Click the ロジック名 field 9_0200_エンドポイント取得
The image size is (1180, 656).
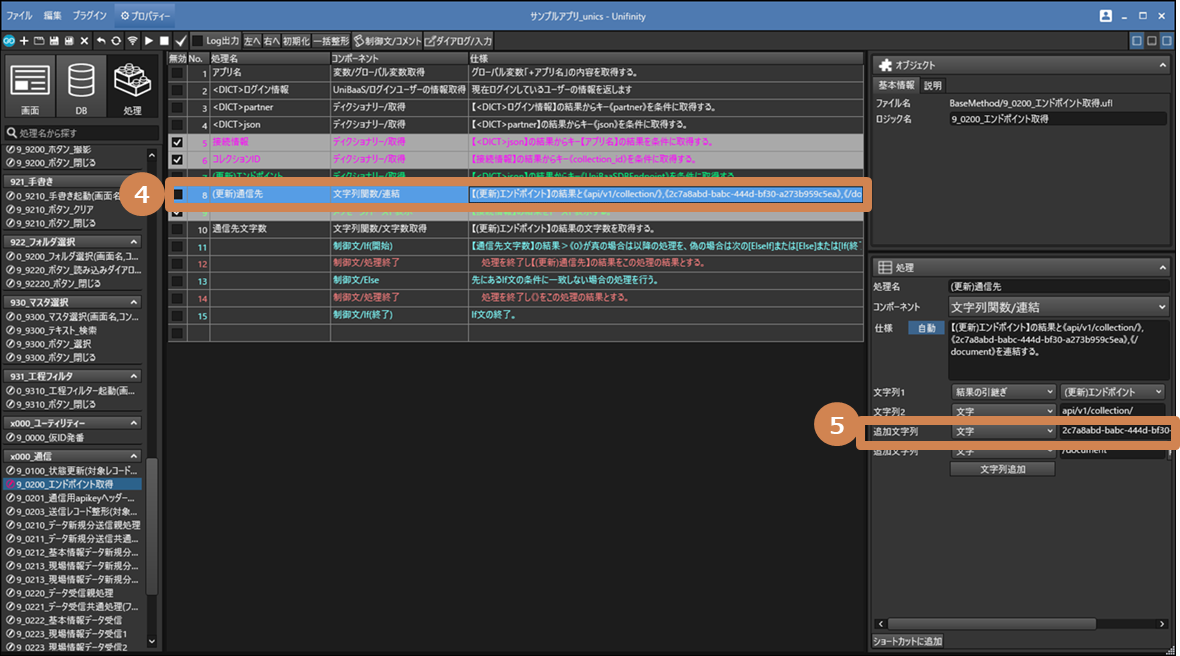(x=1057, y=119)
